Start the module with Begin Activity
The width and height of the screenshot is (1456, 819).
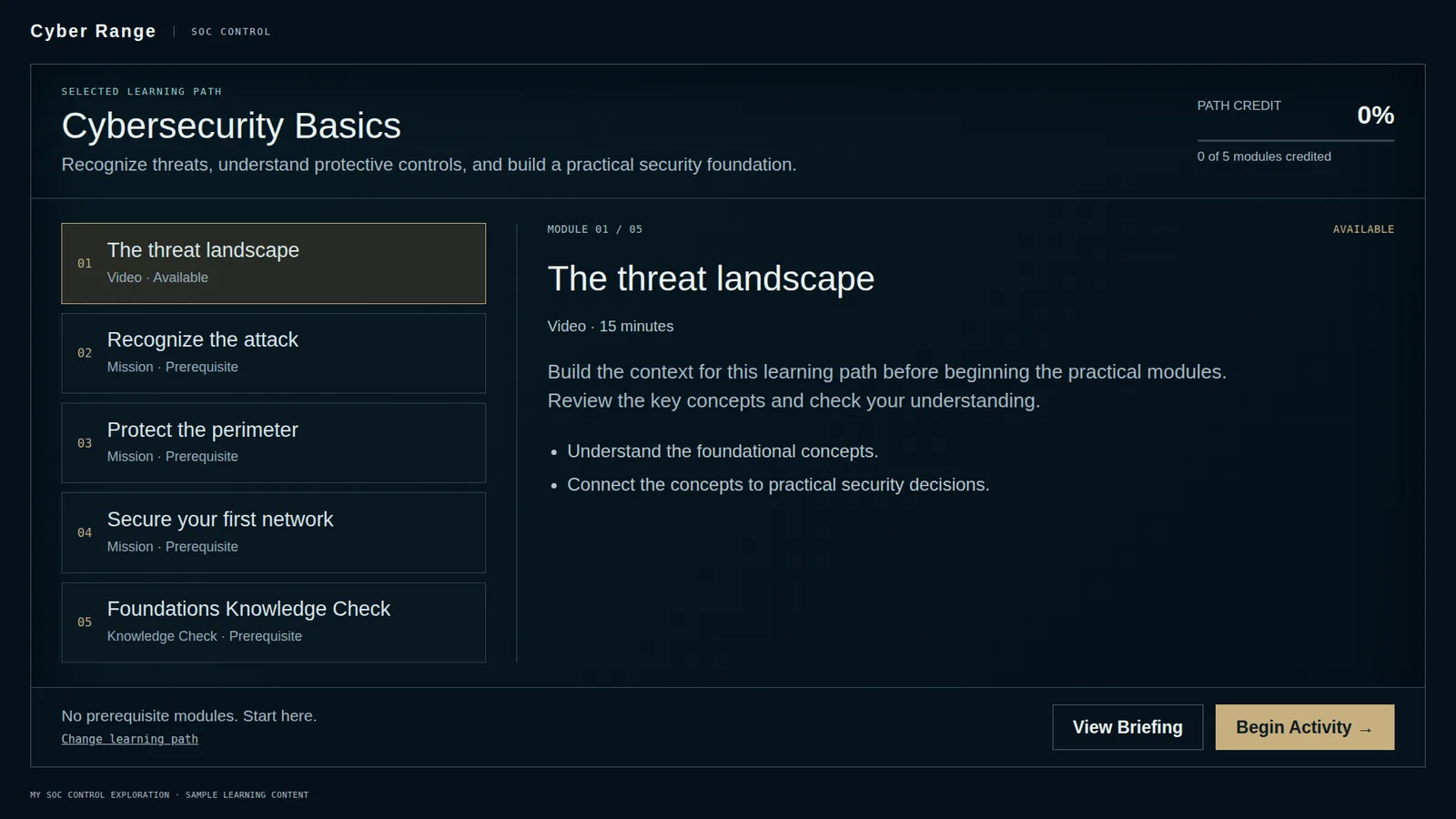click(1304, 727)
